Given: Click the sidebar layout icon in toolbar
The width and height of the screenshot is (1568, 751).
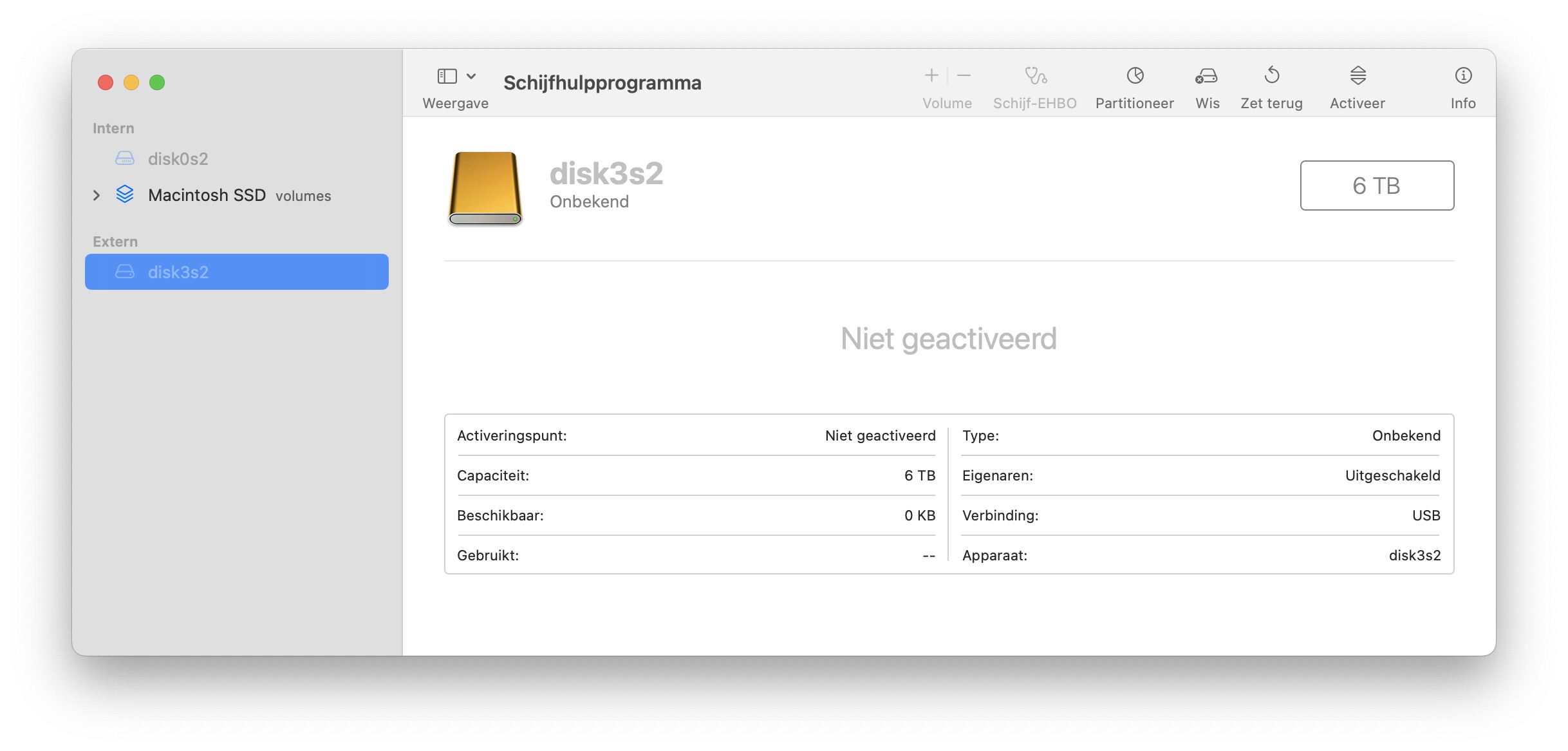Looking at the screenshot, I should tap(447, 76).
